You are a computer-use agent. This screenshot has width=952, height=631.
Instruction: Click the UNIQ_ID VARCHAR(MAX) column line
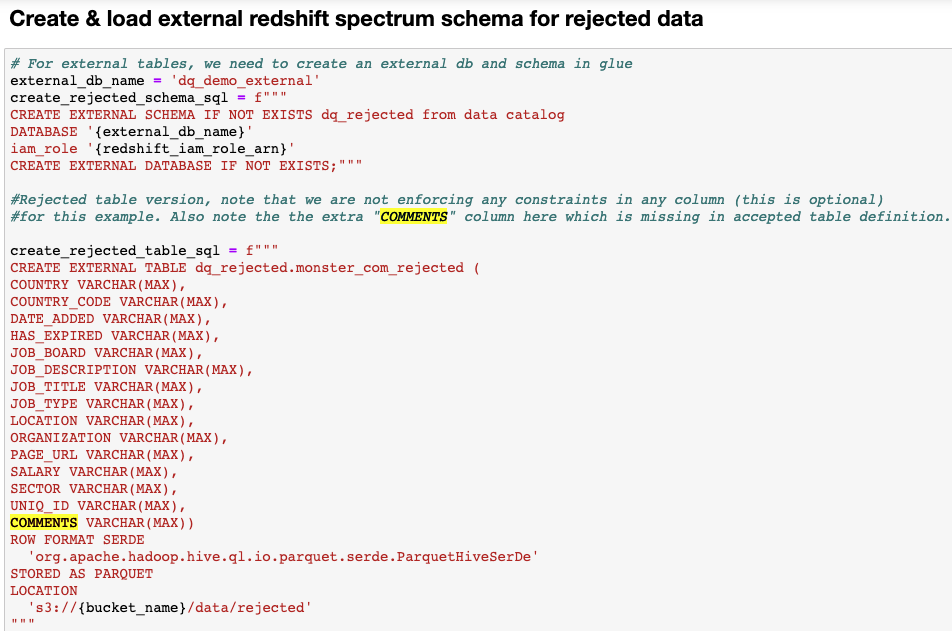tap(98, 506)
